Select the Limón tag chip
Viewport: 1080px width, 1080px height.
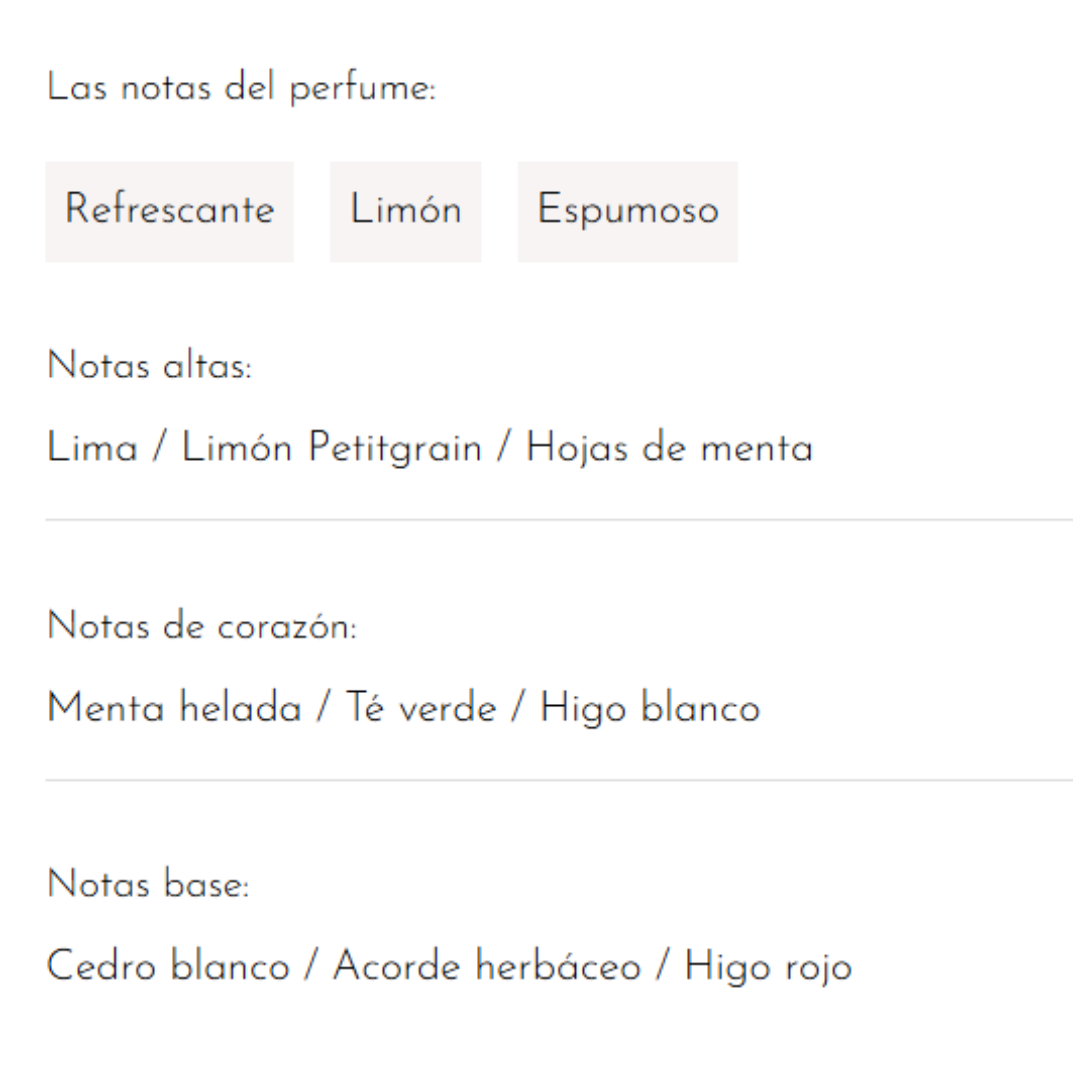(405, 211)
